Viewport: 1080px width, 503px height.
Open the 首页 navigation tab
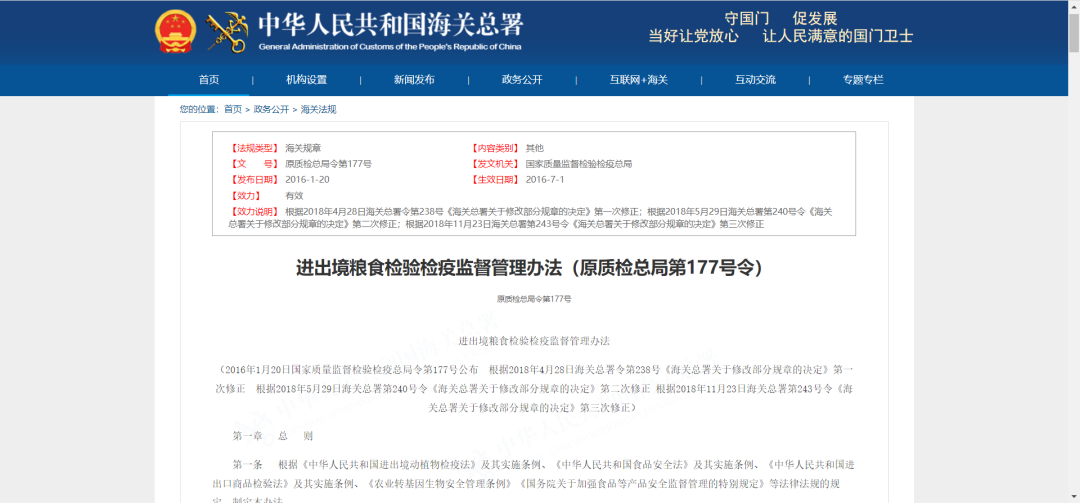pyautogui.click(x=209, y=80)
